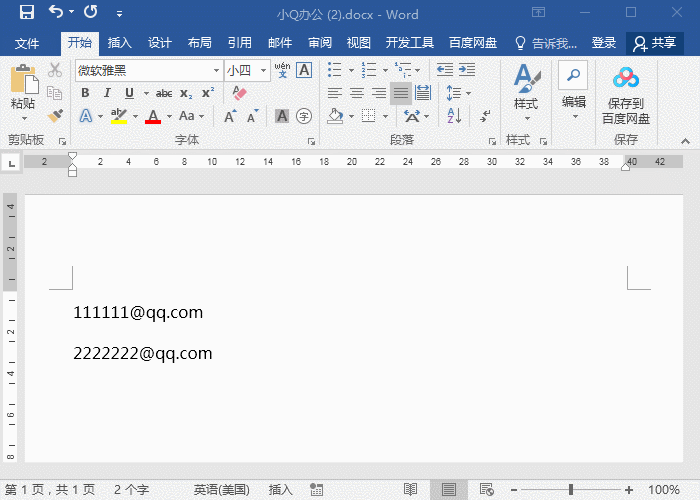Screen dimensions: 700x500
Task: Save document with the floppy disk icon
Action: pyautogui.click(x=26, y=13)
